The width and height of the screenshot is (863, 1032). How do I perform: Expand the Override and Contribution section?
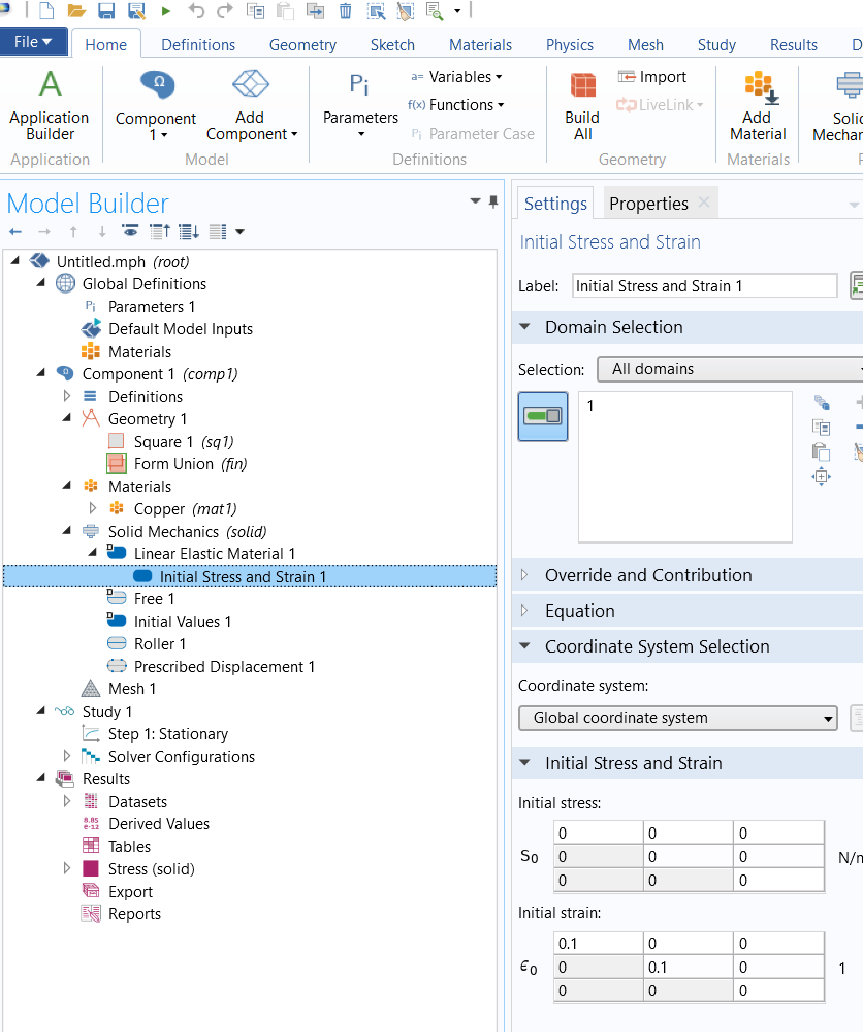648,575
